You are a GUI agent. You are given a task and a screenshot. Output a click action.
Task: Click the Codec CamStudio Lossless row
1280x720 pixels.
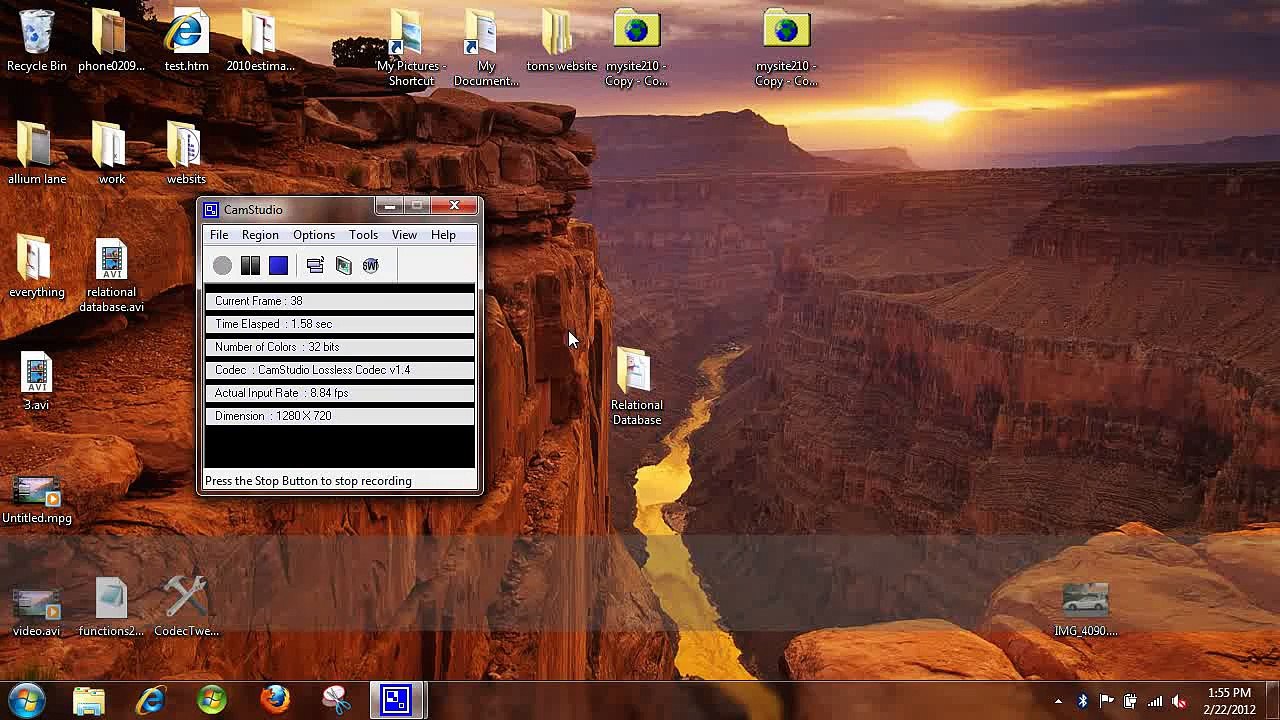click(x=340, y=370)
